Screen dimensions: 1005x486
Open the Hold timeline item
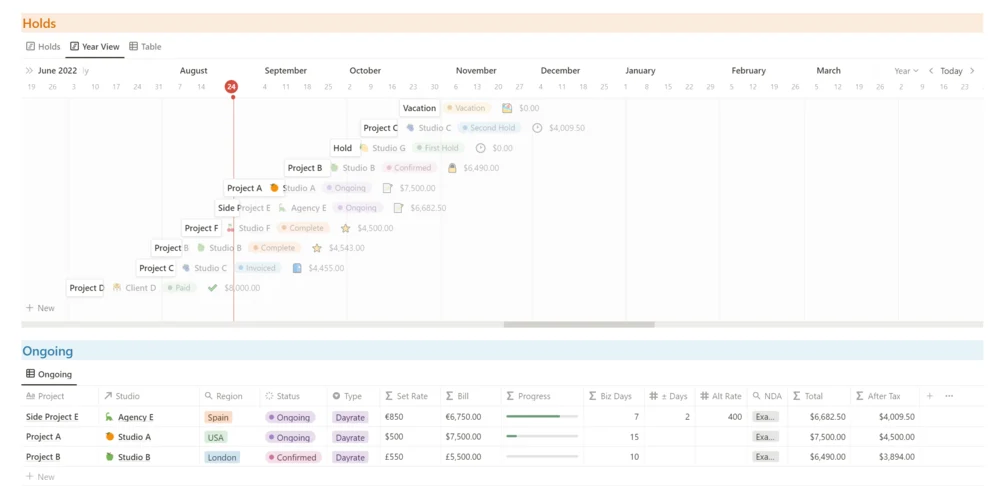point(343,148)
